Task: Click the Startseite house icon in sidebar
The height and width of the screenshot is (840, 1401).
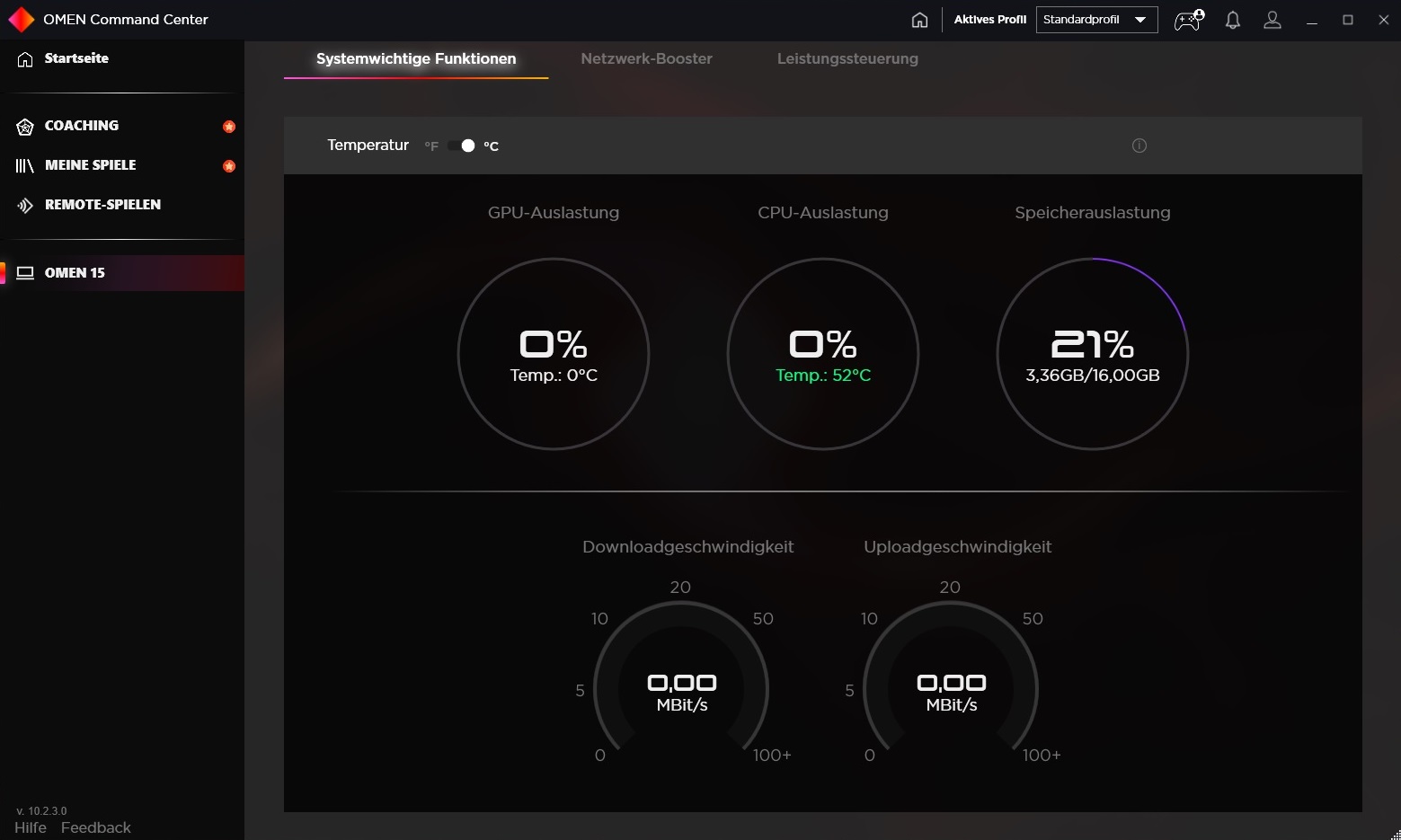Action: tap(25, 59)
